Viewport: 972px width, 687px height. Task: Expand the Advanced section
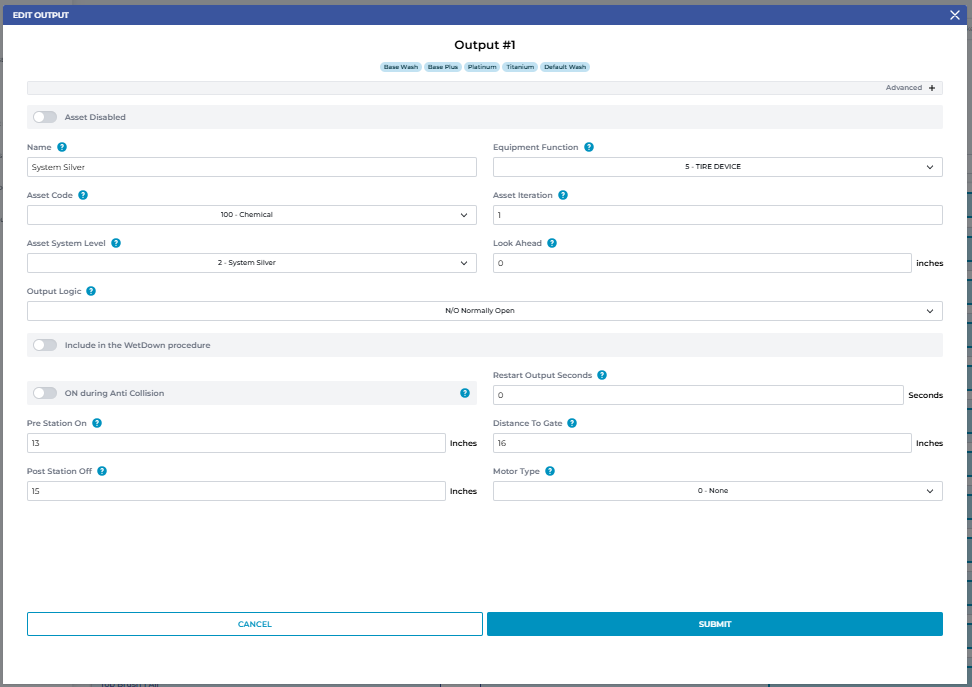[x=931, y=88]
